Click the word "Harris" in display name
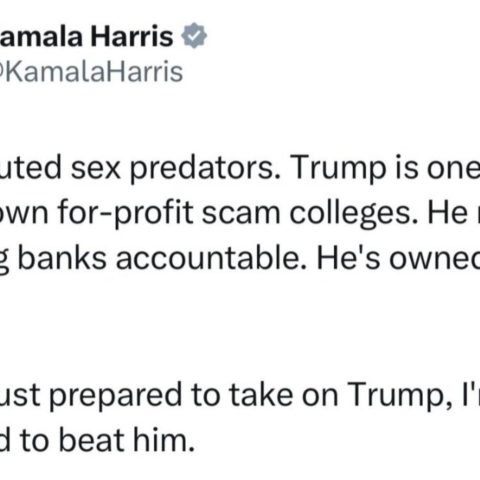This screenshot has width=480, height=480. [x=132, y=36]
